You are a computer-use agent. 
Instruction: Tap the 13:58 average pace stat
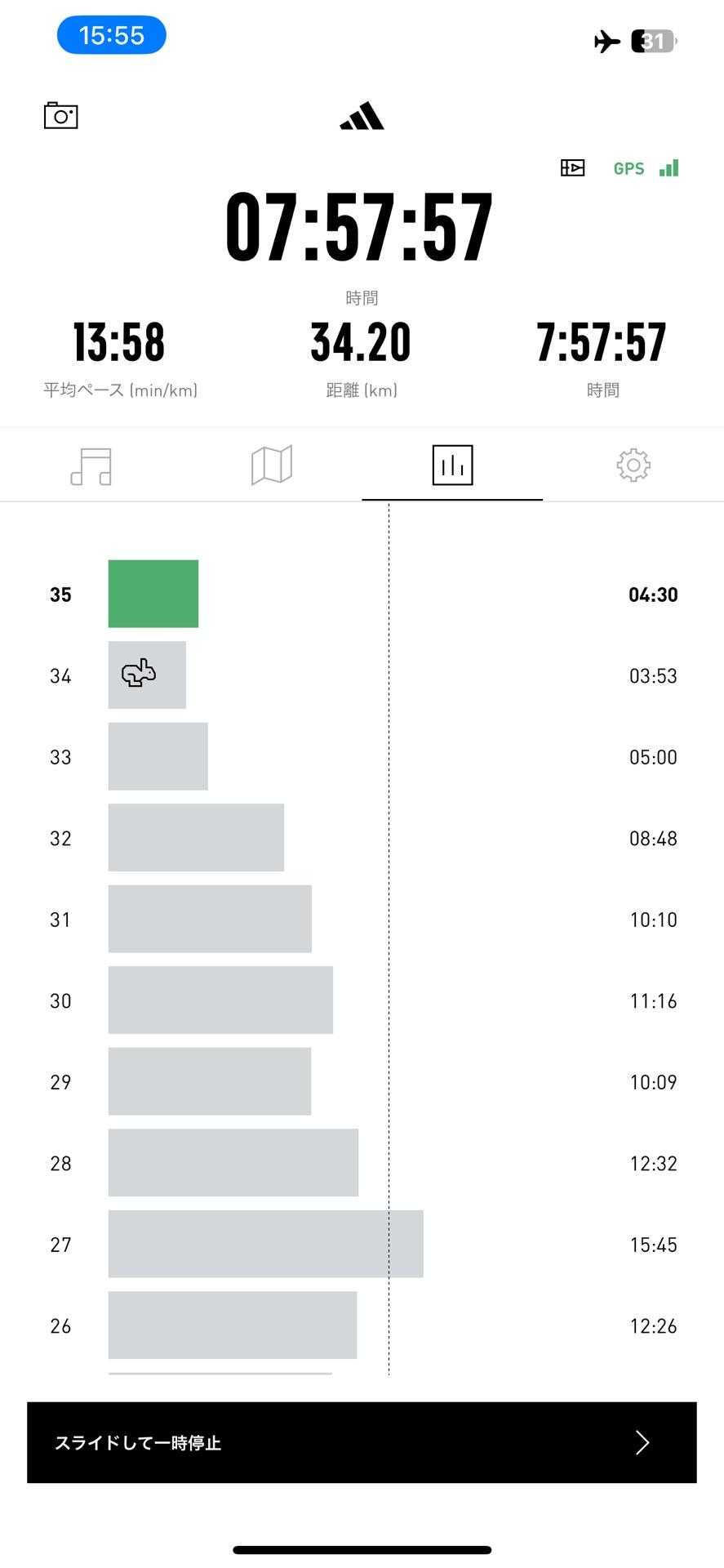pos(120,342)
